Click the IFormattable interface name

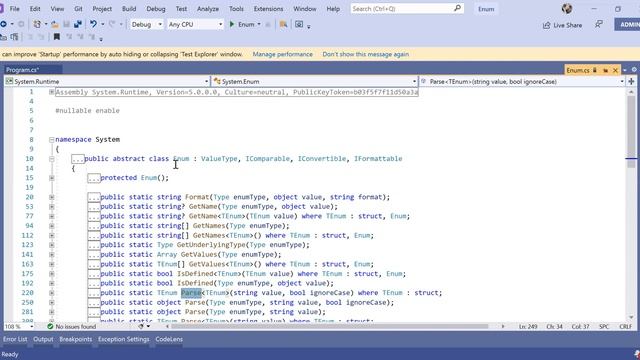(378, 159)
